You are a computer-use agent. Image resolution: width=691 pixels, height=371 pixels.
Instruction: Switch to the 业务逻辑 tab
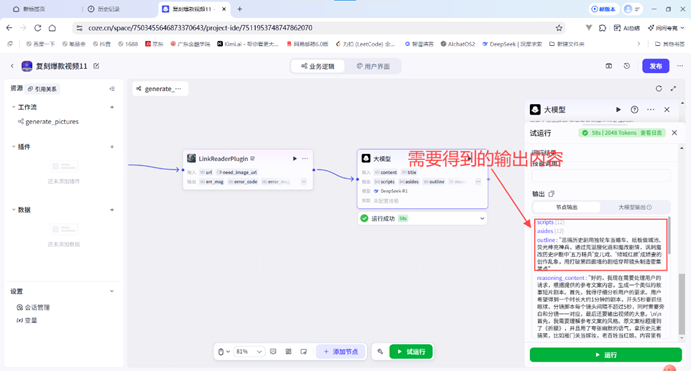[317, 67]
